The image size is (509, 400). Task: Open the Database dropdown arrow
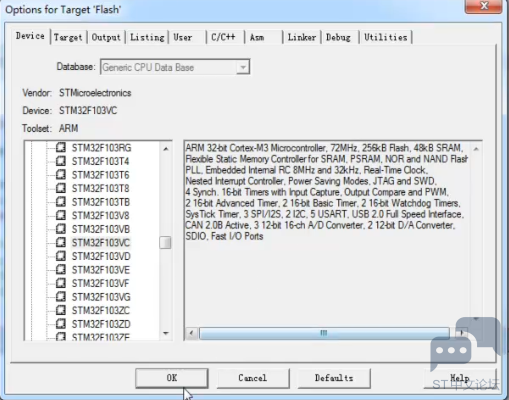coord(243,67)
